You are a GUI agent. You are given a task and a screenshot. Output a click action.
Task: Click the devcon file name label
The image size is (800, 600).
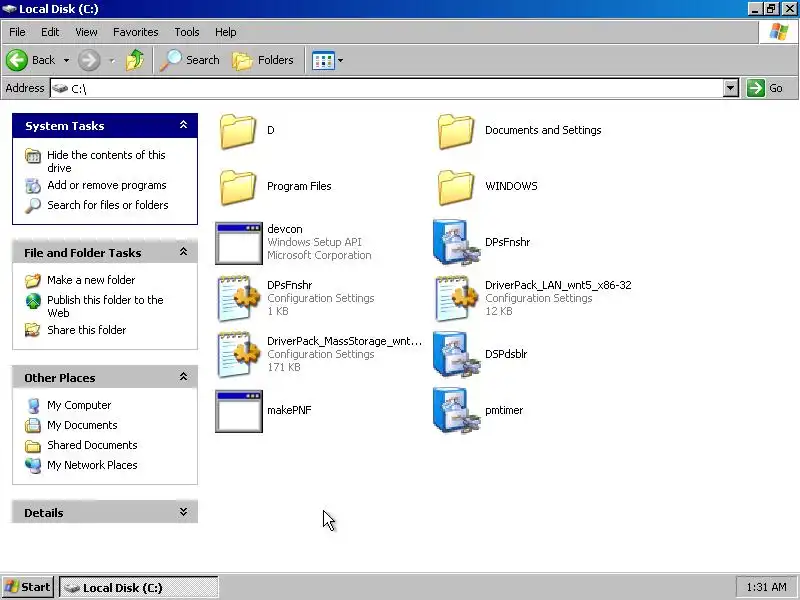pos(285,229)
